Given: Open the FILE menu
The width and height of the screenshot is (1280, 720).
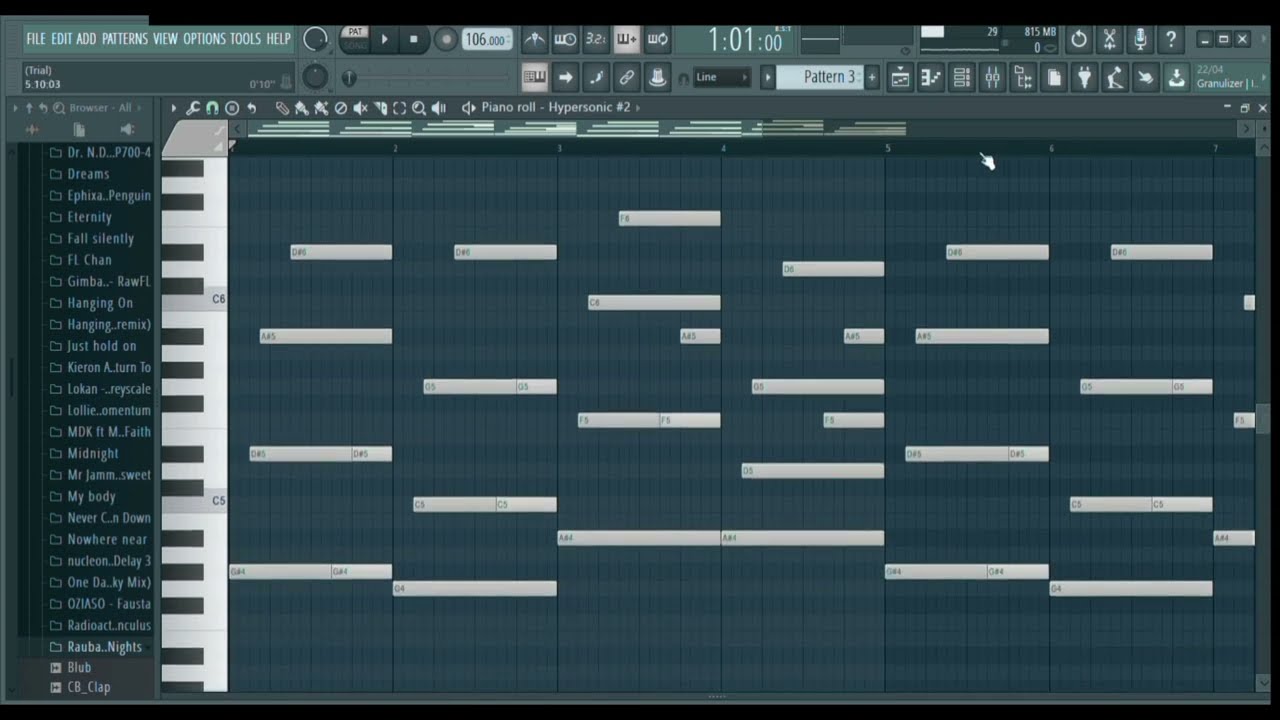Looking at the screenshot, I should click(x=37, y=39).
